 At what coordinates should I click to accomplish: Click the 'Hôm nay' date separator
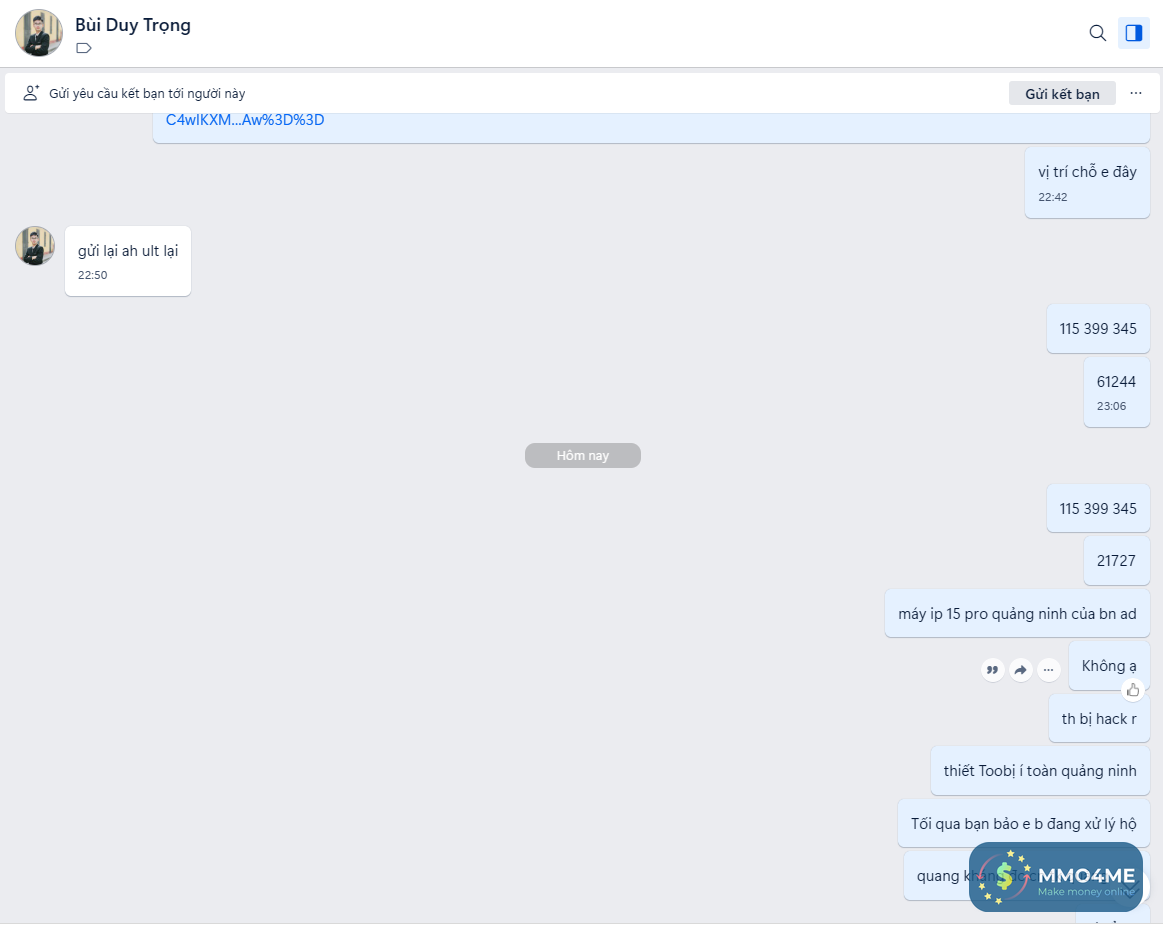[x=582, y=455]
